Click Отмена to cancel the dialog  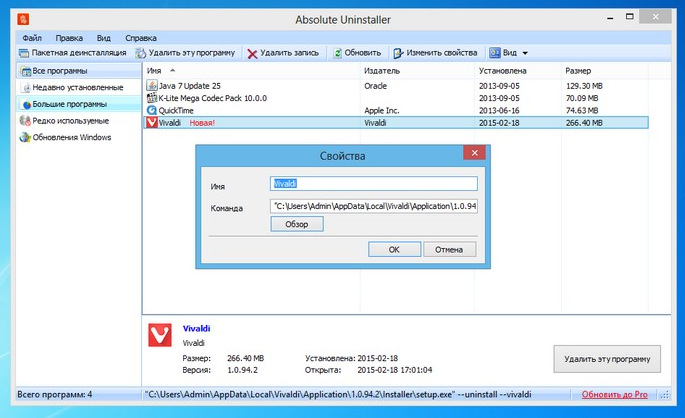click(449, 249)
